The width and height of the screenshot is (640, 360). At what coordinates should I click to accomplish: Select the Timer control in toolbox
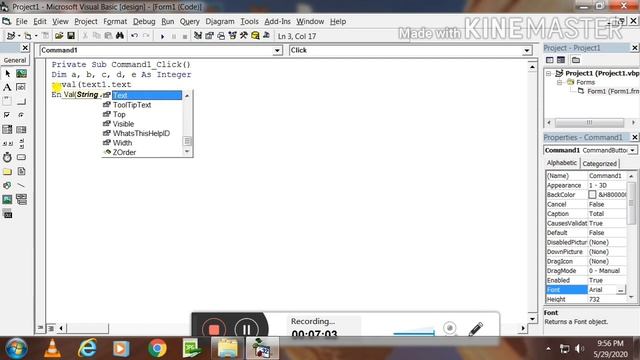pyautogui.click(x=7, y=157)
